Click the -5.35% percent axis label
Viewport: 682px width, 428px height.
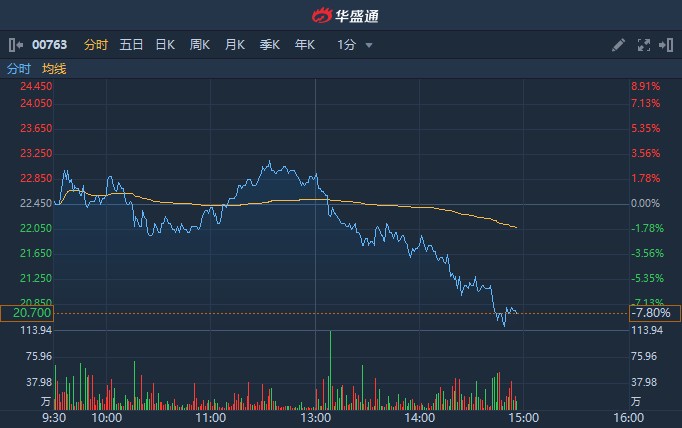(647, 278)
